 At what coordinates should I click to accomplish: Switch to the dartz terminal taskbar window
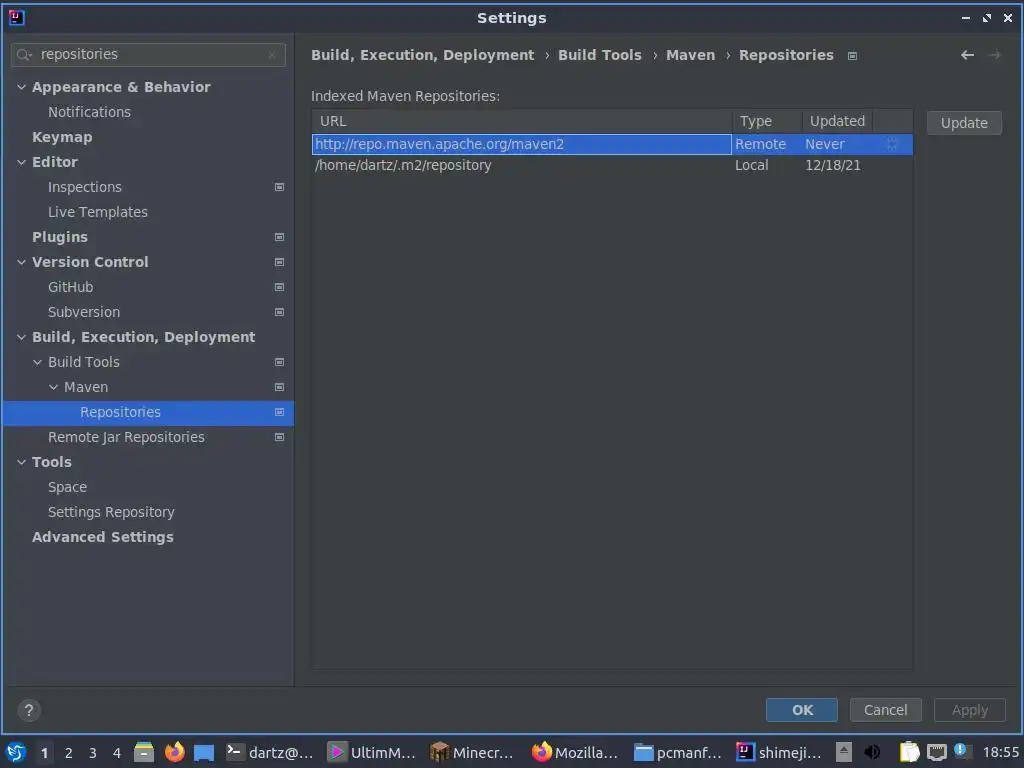[x=270, y=752]
